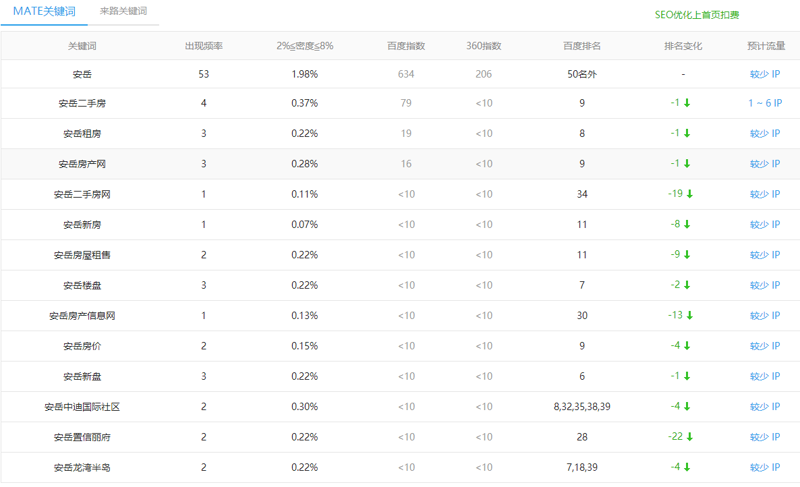800x487 pixels.
Task: Click the down arrow in 安岳龙湾半岛 row
Action: click(x=688, y=467)
